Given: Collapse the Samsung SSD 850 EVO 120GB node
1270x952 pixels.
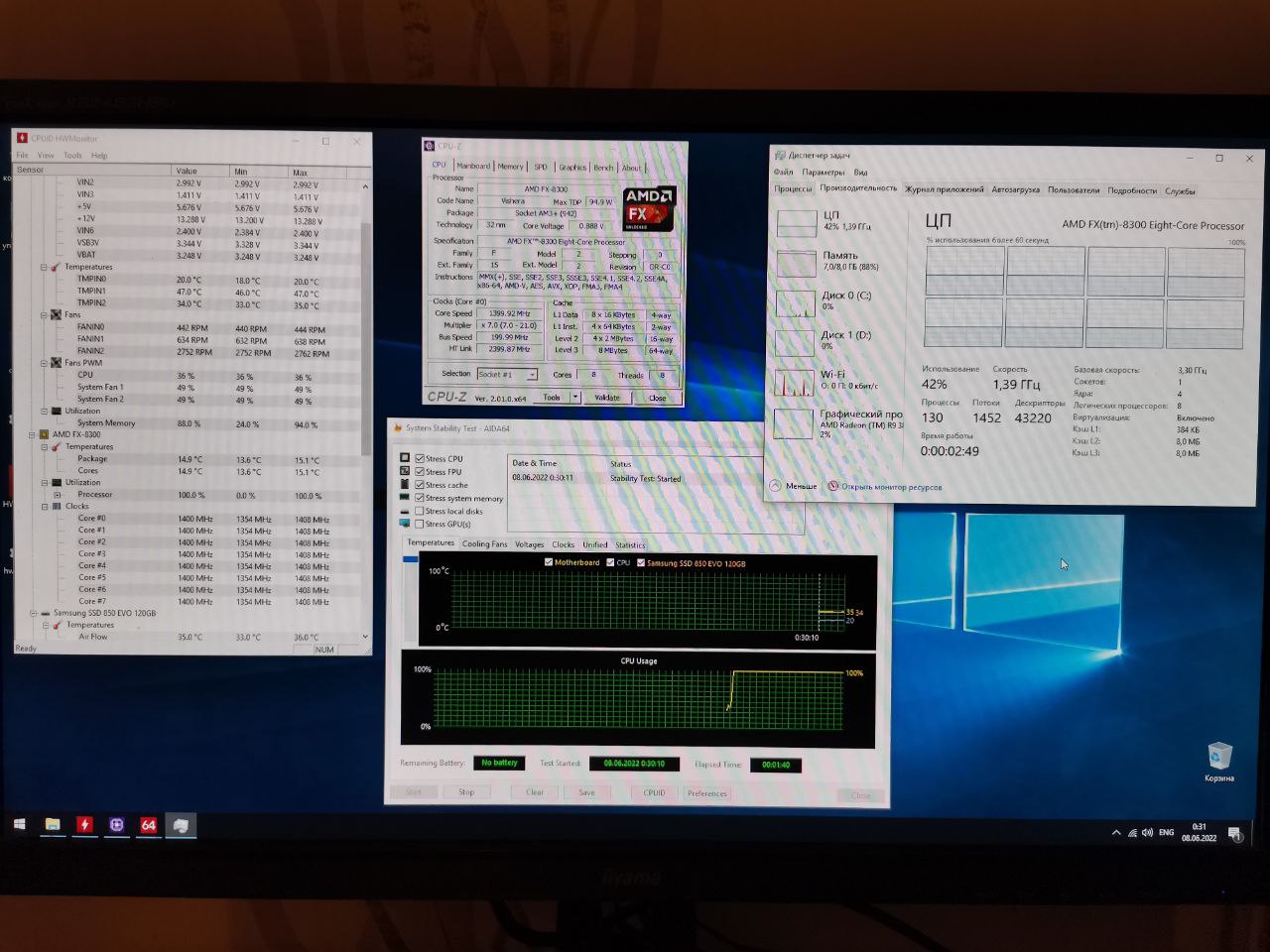Looking at the screenshot, I should (33, 613).
